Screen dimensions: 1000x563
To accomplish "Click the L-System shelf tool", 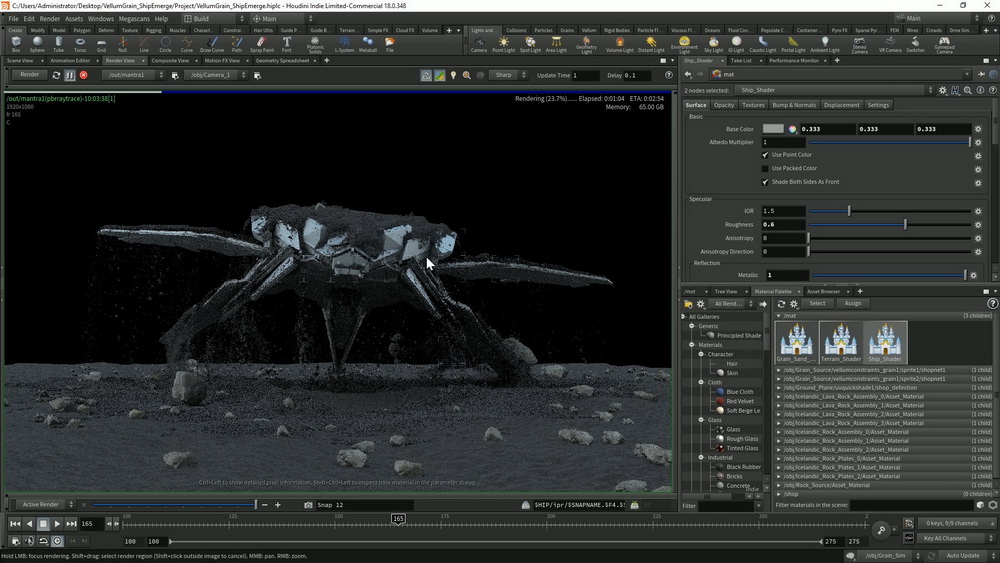I will 344,44.
